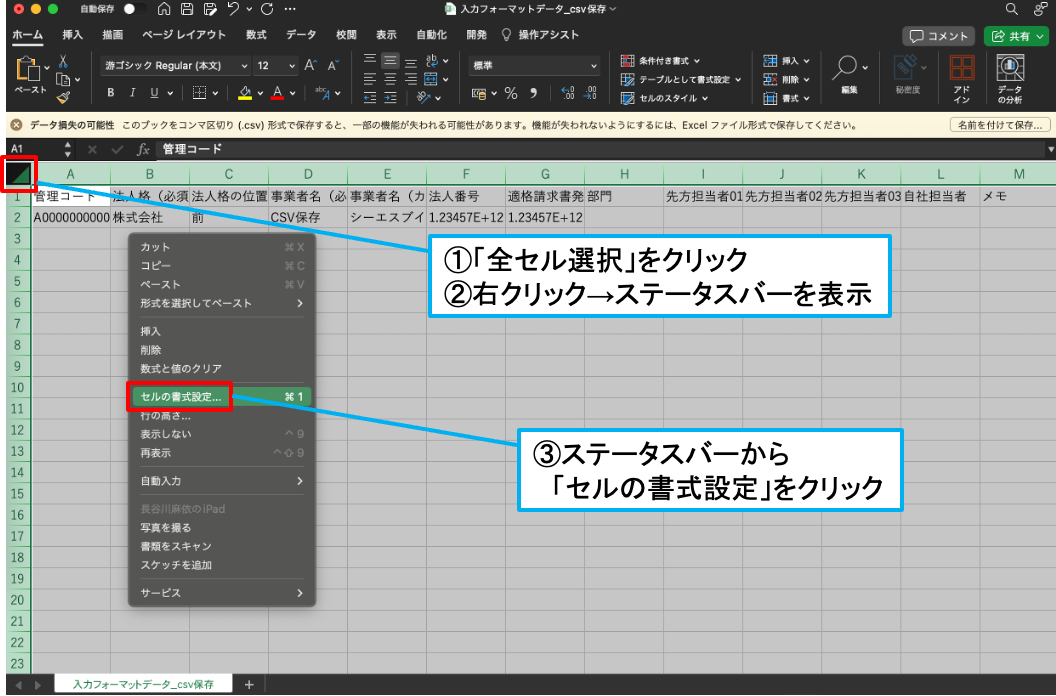Click the text orientation icon
Viewport: 1056px width, 696px height.
tap(424, 98)
